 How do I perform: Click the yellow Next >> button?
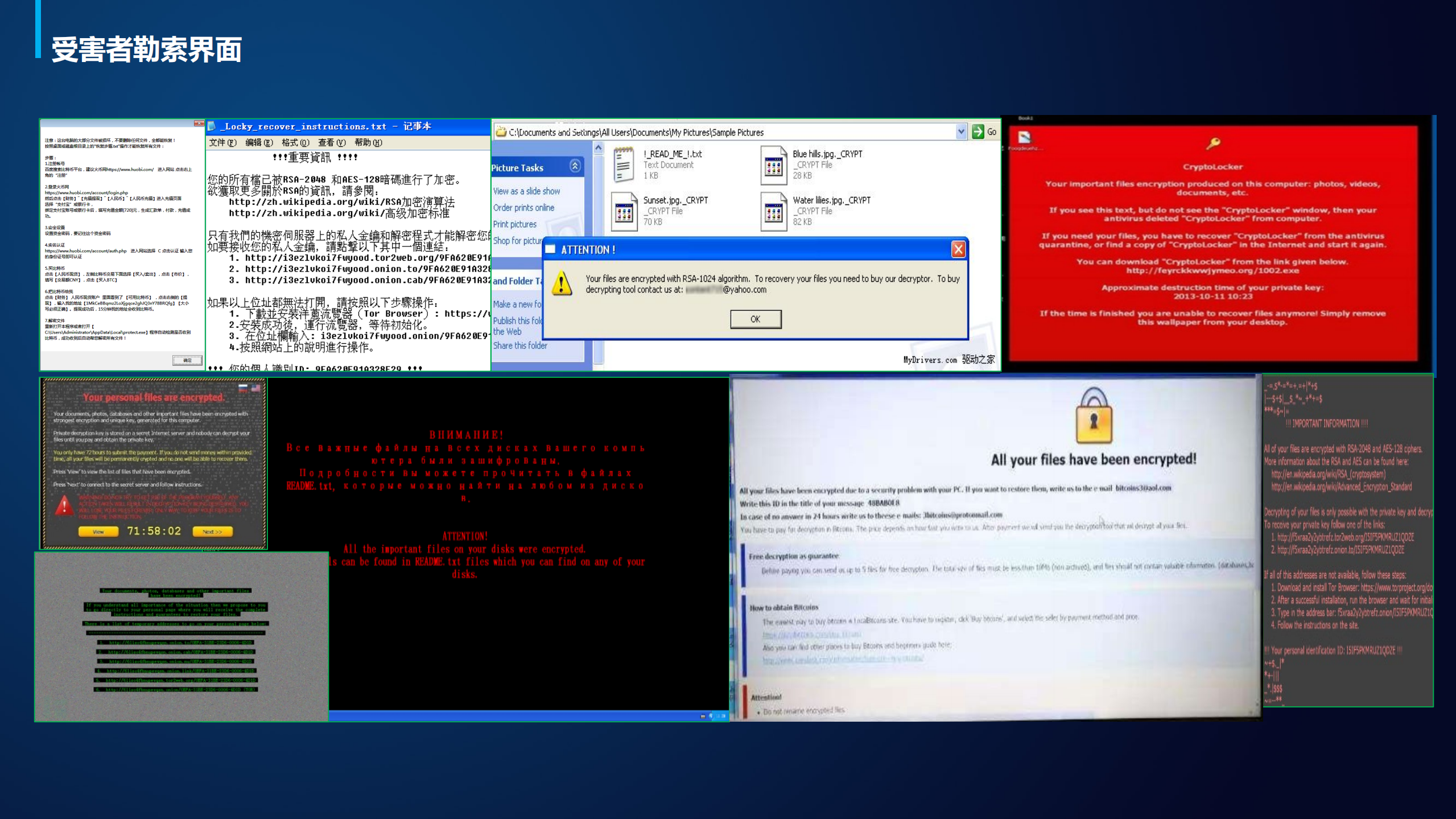(212, 532)
